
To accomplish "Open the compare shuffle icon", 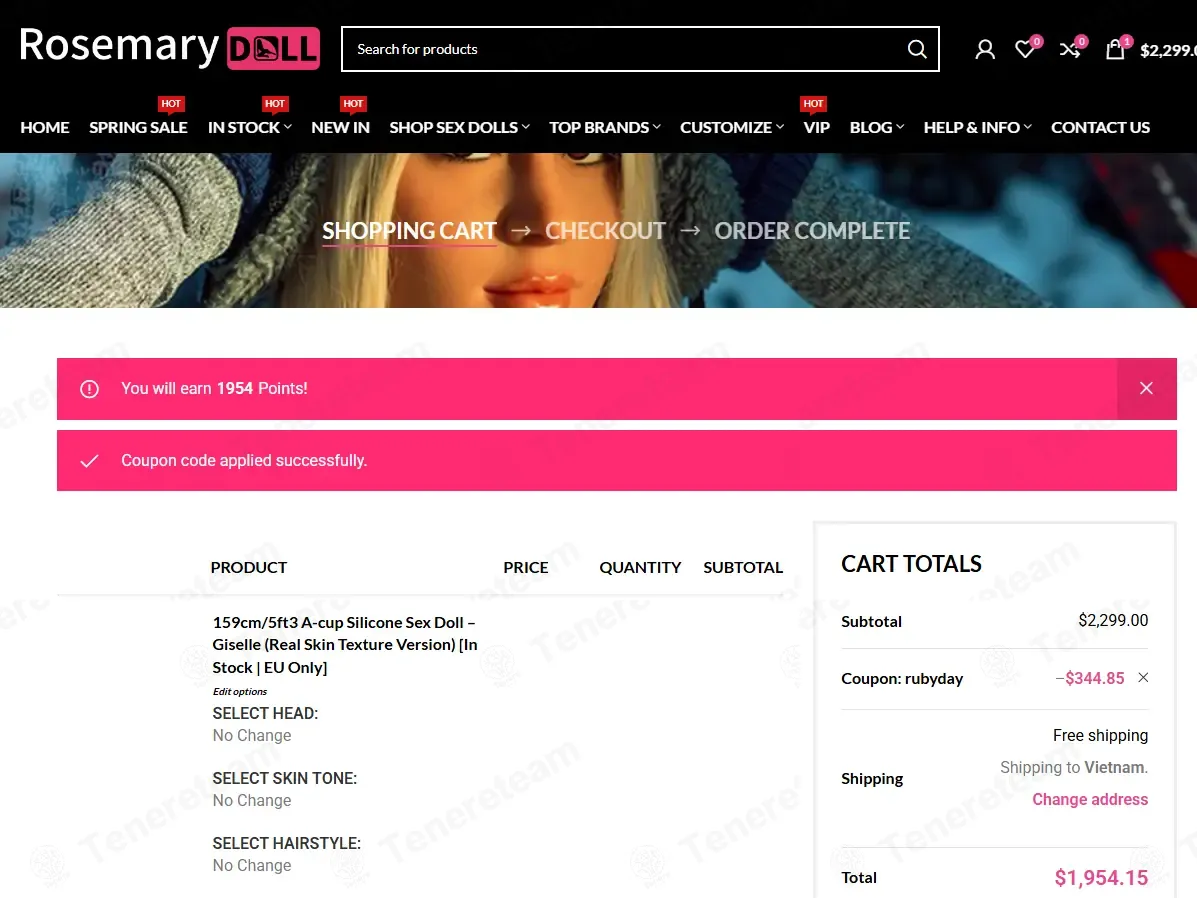I will pos(1070,50).
